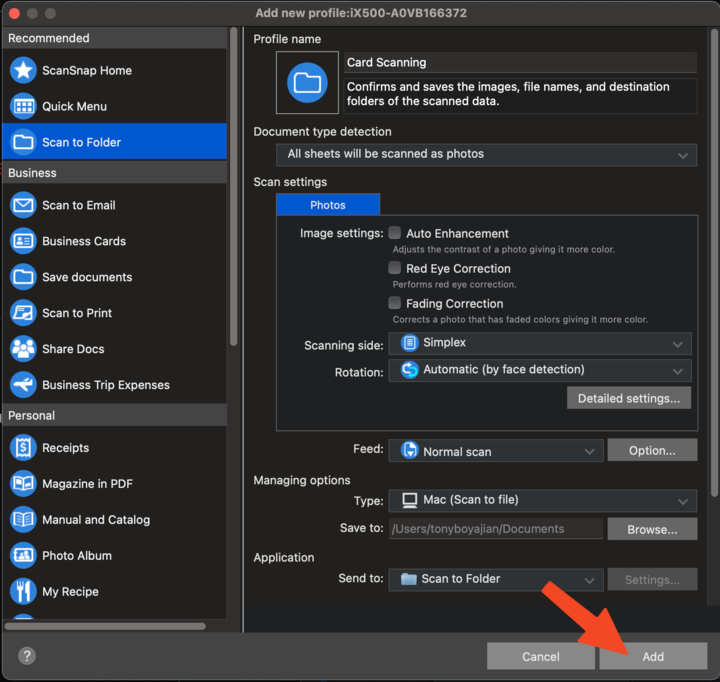Click the automatic rotation icon
The width and height of the screenshot is (720, 682).
pyautogui.click(x=410, y=370)
